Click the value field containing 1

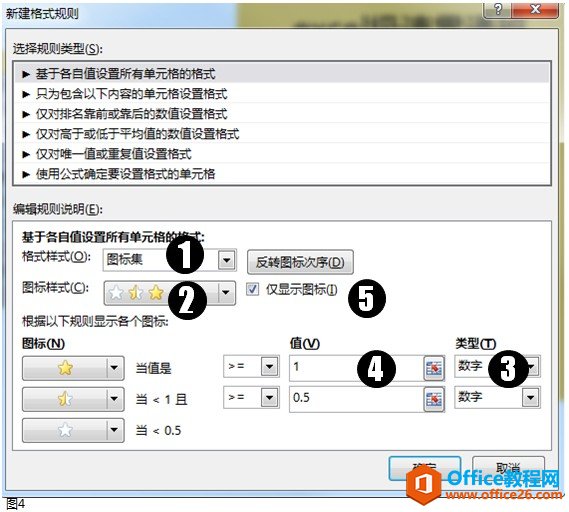click(x=356, y=368)
